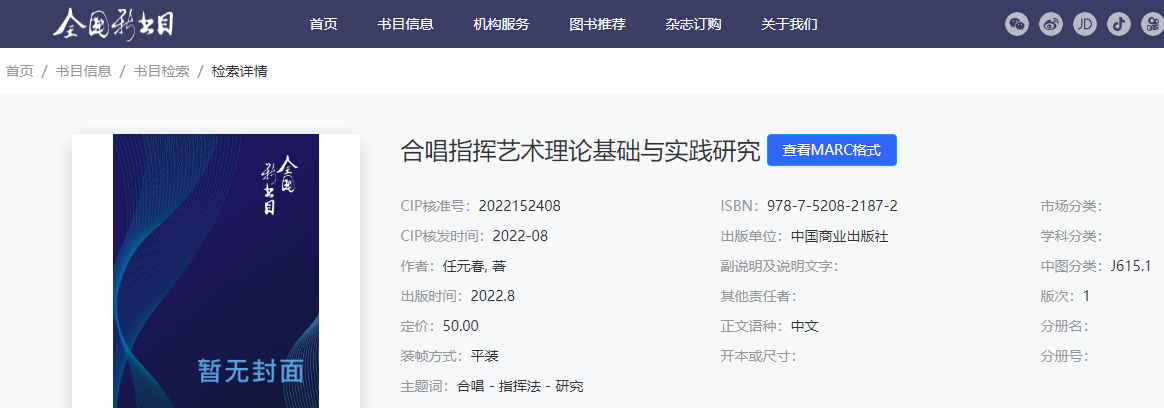Viewport: 1164px width, 408px height.
Task: Click the 书目信息 breadcrumb link
Action: tap(83, 71)
